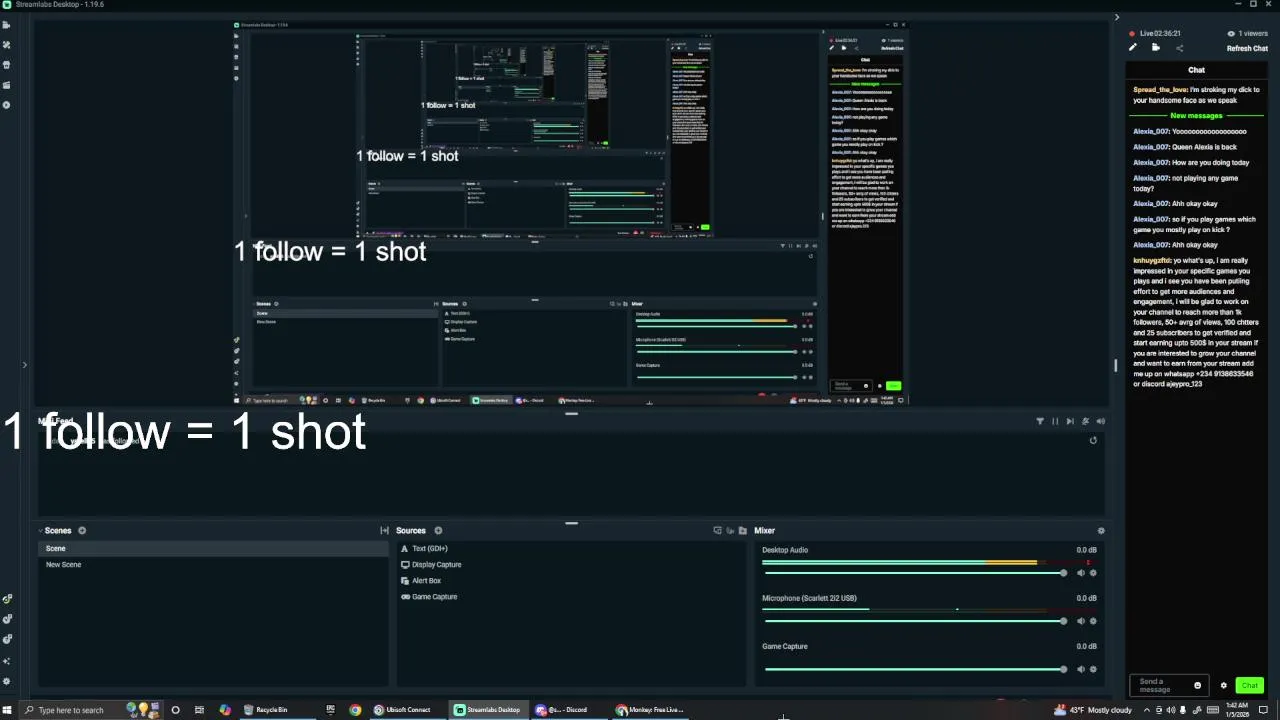
Task: Share the stream with the share icon
Action: (x=1179, y=48)
